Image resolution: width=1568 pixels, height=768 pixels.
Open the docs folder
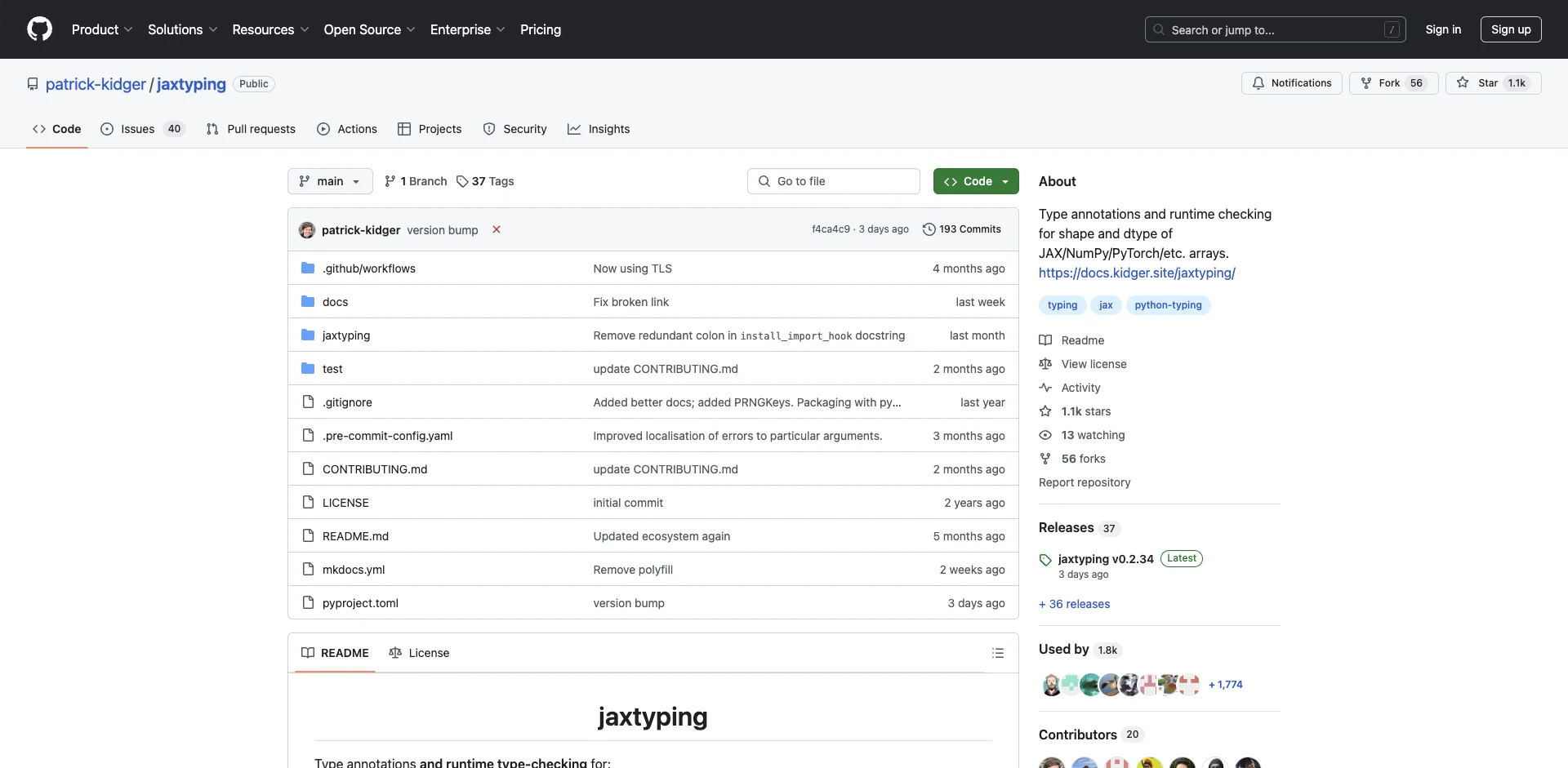[x=335, y=302]
